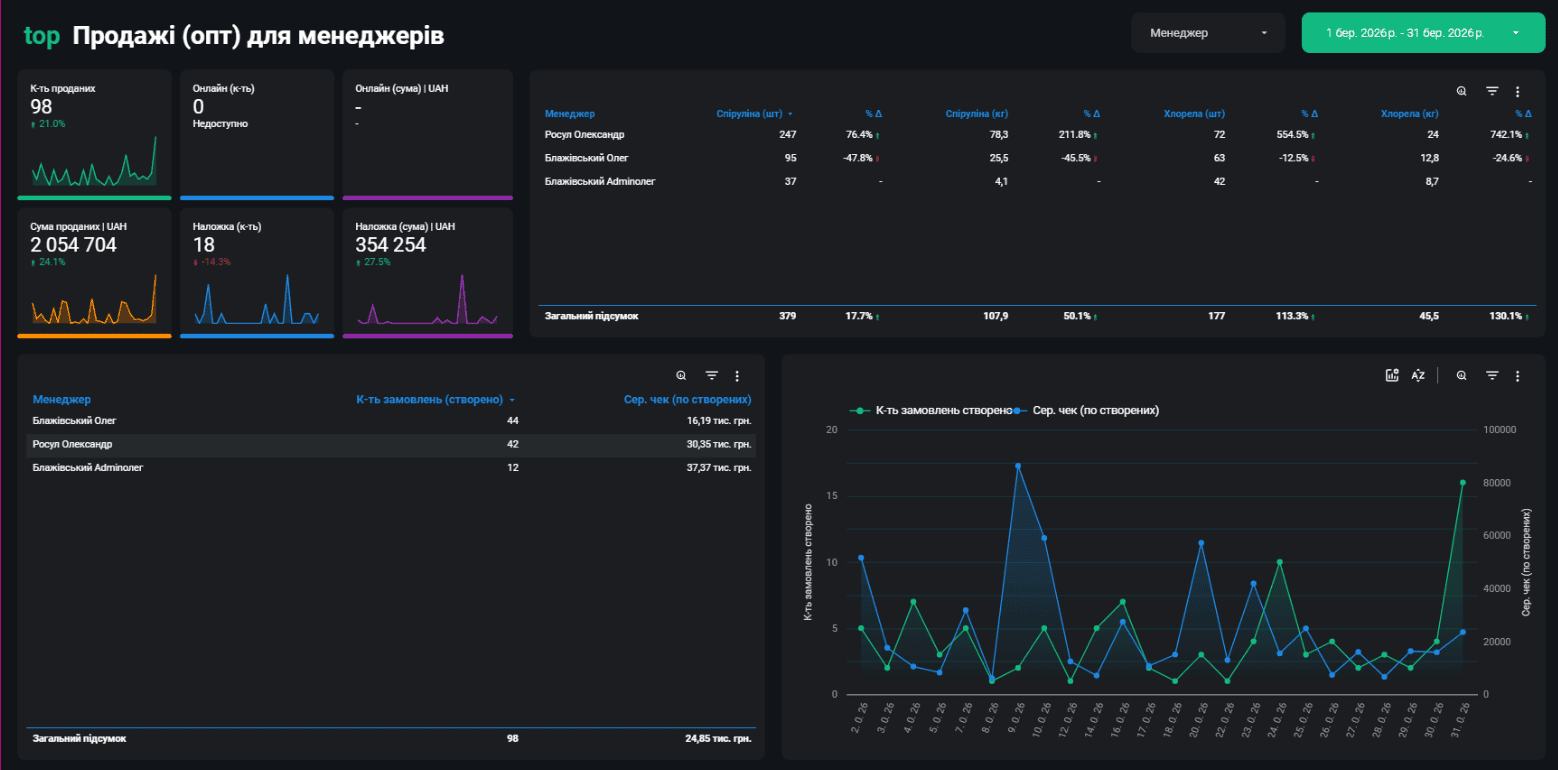Sort by the Хлорела (шт) column header
The height and width of the screenshot is (770, 1558).
pos(1195,114)
